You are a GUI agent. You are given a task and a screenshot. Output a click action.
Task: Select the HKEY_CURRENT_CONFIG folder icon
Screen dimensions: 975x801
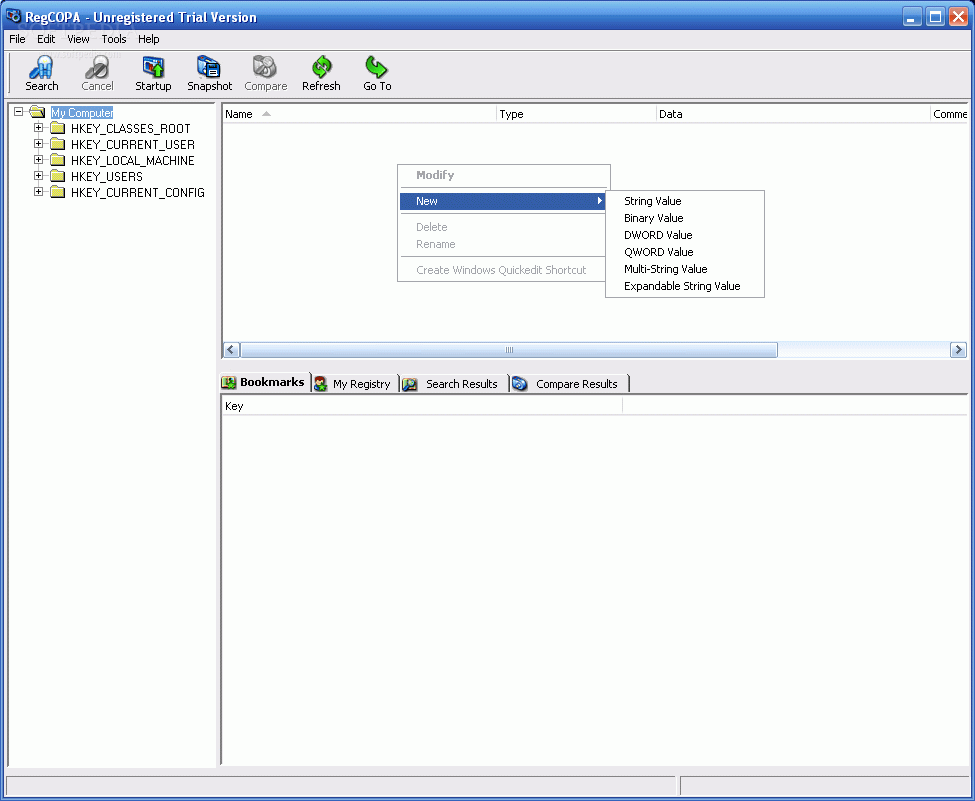click(x=58, y=192)
